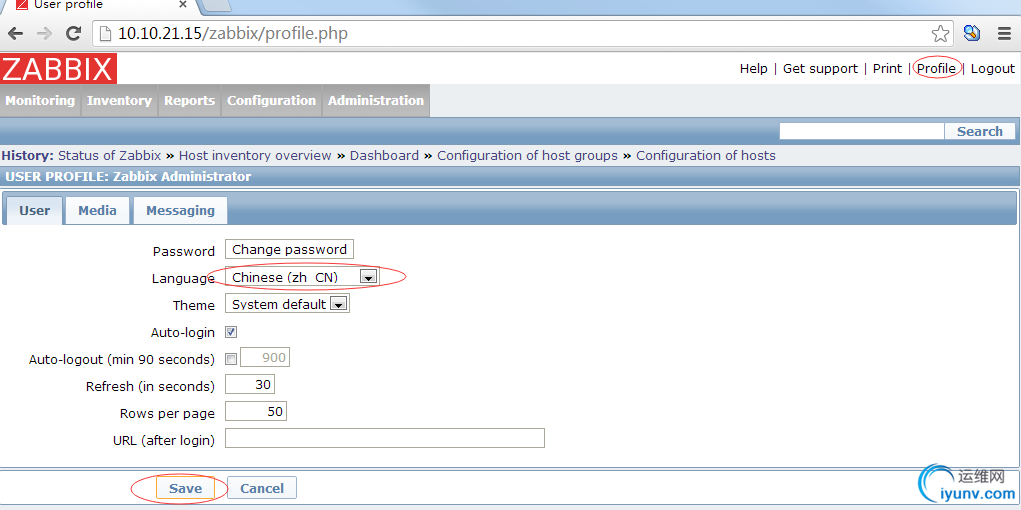The height and width of the screenshot is (510, 1021).
Task: Click the URL (after login) field
Action: pyautogui.click(x=385, y=439)
